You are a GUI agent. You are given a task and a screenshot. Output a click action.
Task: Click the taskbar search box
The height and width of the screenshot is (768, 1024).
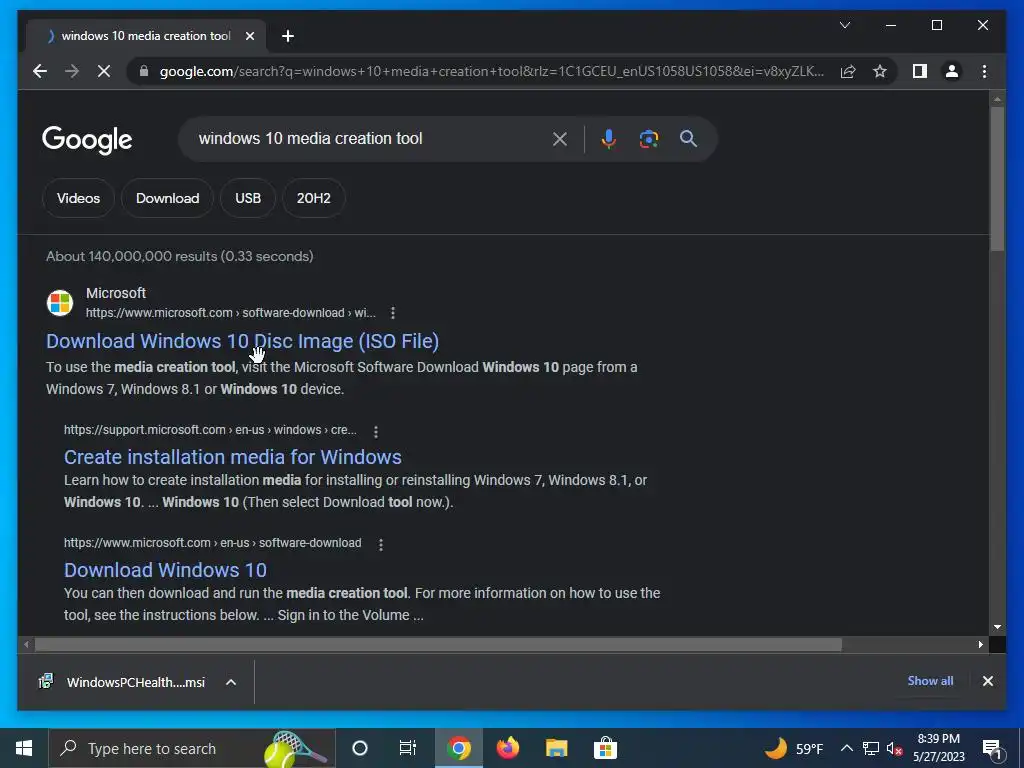[x=192, y=748]
